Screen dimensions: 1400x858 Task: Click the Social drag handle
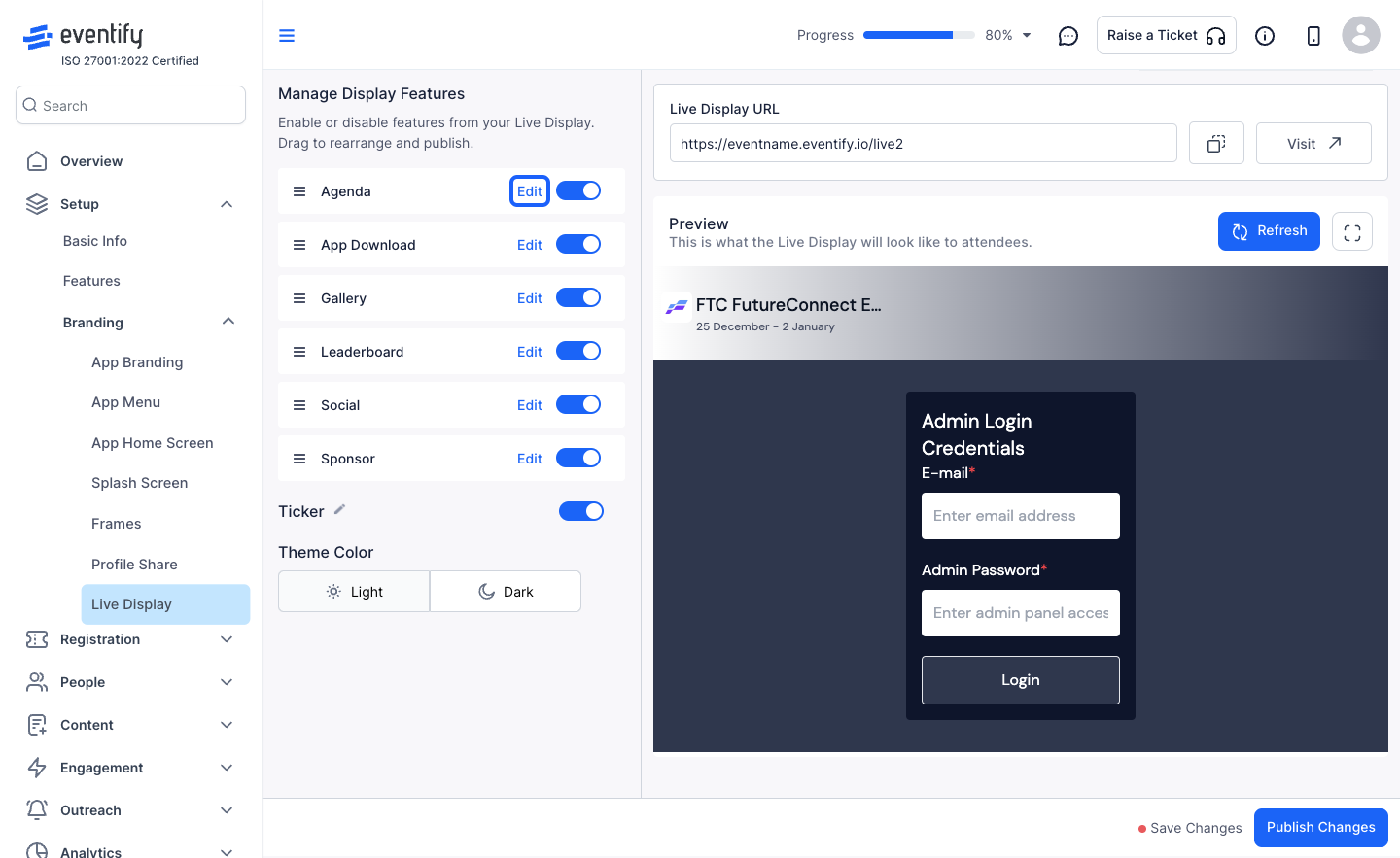(299, 405)
